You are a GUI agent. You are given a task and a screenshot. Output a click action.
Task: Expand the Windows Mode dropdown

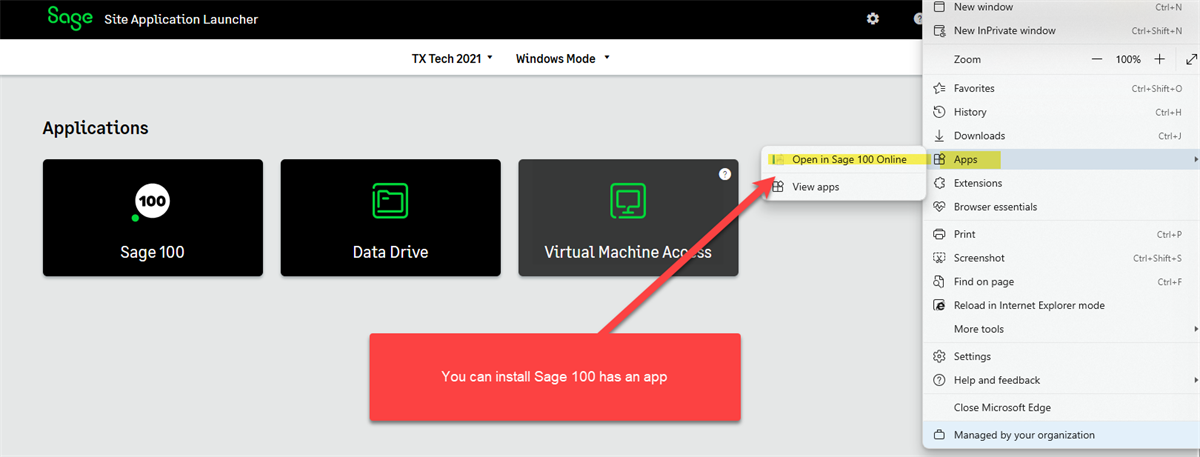(x=563, y=59)
